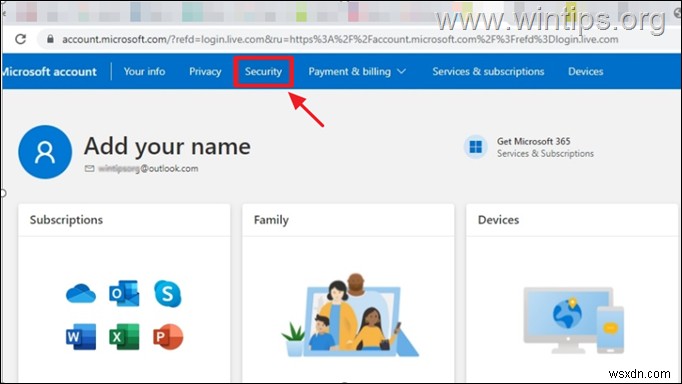Click the outlook.com email address
Screen dimensions: 682x384
point(148,168)
